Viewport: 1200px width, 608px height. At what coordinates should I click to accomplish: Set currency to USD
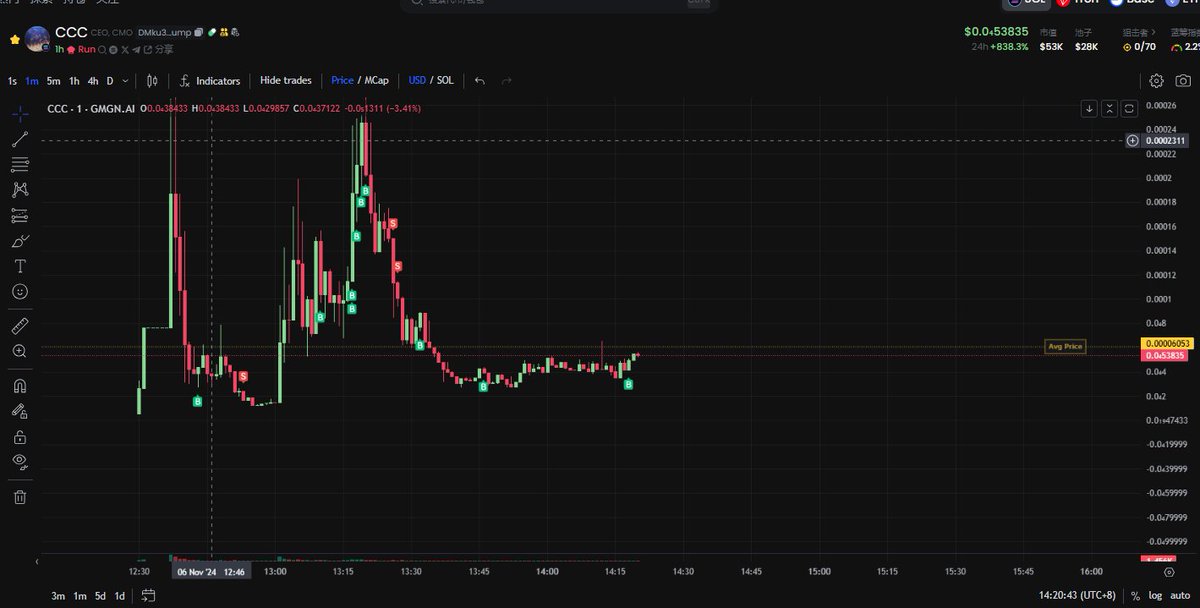tap(417, 80)
